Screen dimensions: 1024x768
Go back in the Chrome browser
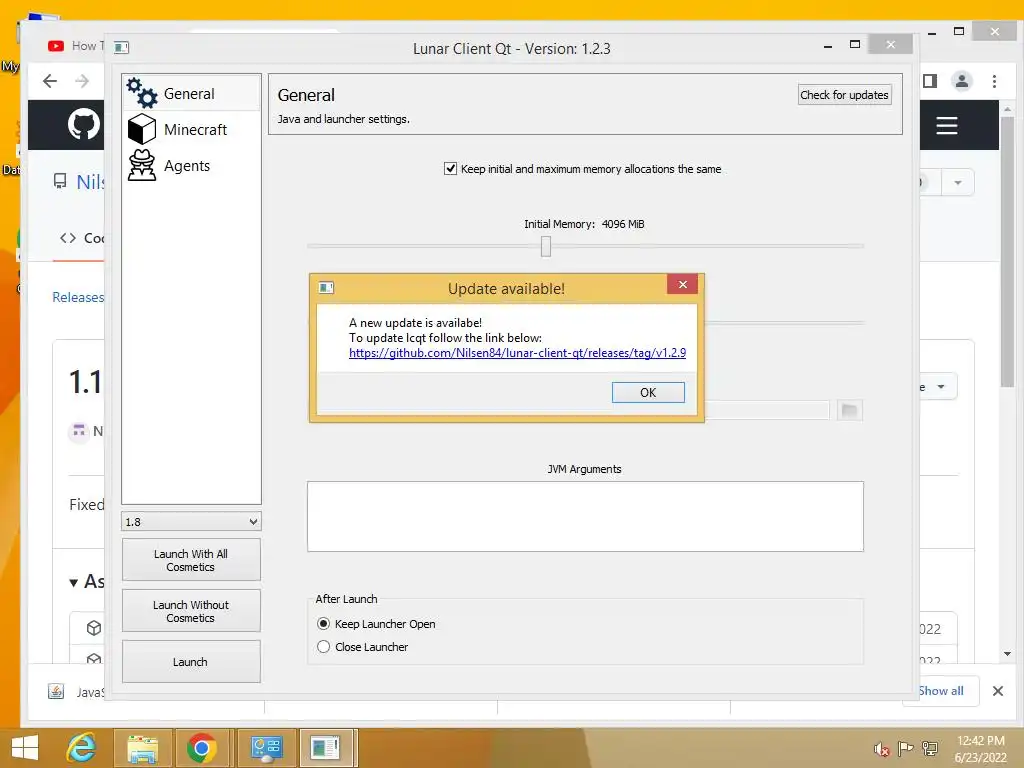point(50,81)
